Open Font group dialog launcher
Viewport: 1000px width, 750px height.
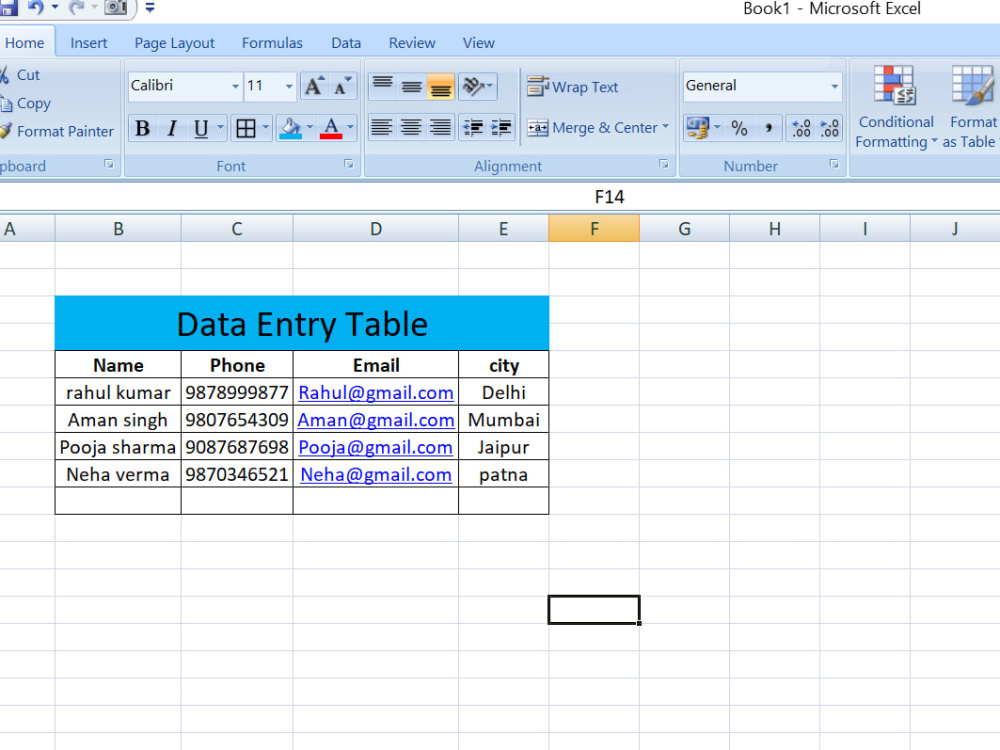tap(348, 165)
